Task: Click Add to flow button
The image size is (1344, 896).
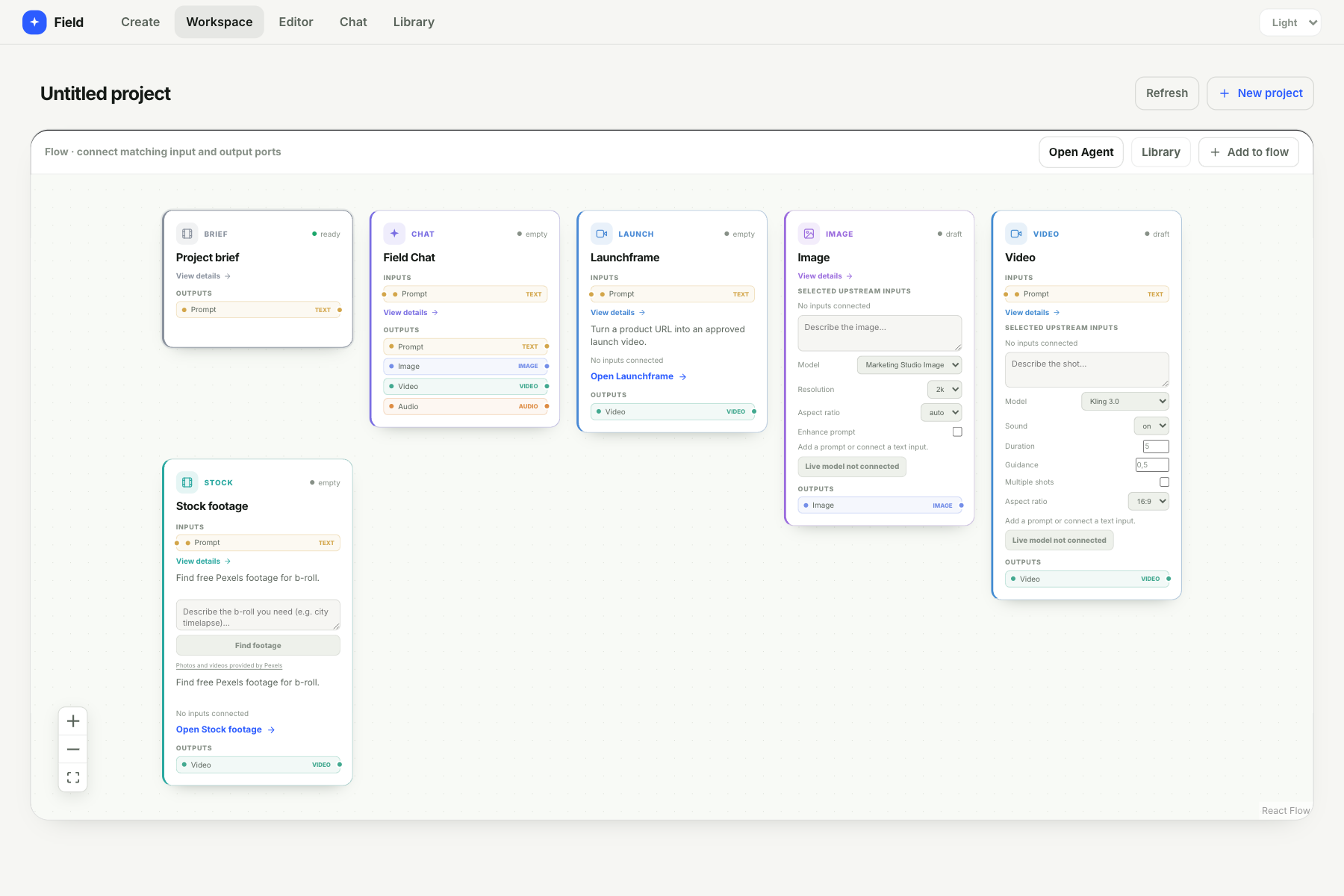Action: (1249, 152)
